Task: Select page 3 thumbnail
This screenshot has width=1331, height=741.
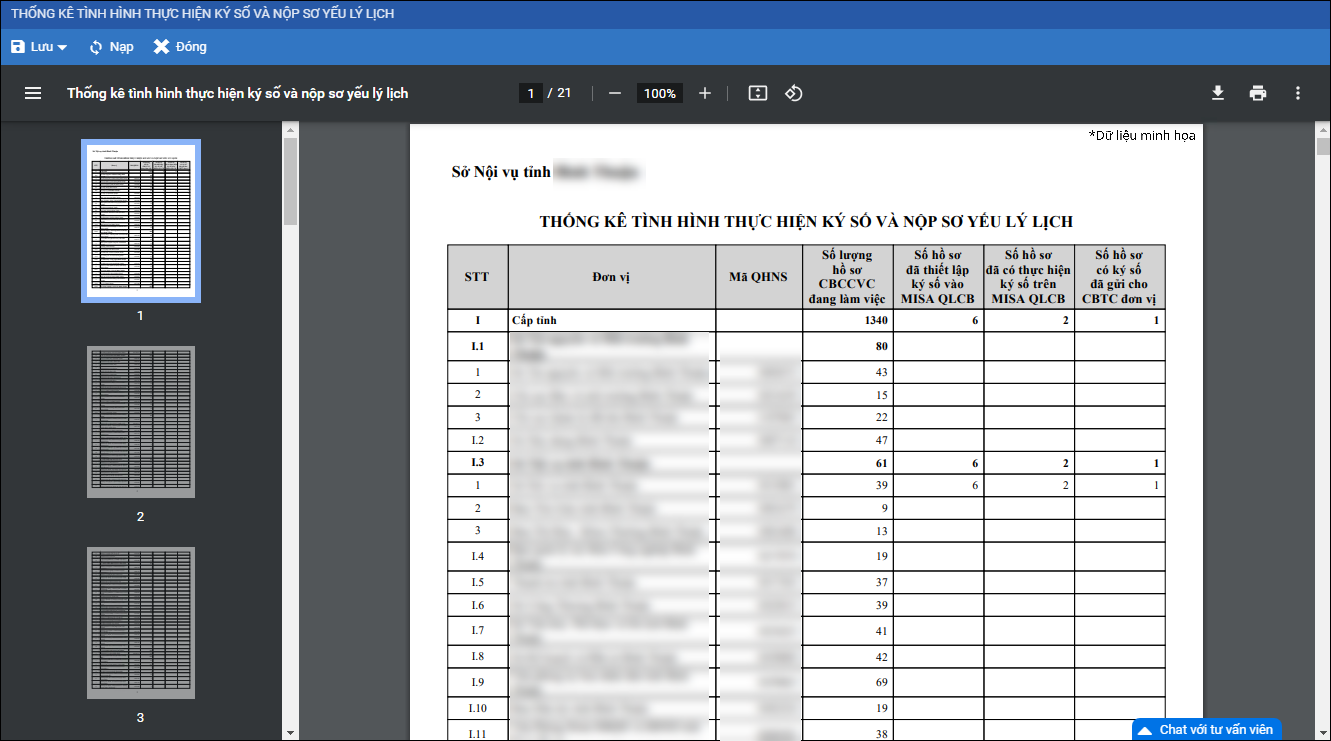Action: click(141, 623)
